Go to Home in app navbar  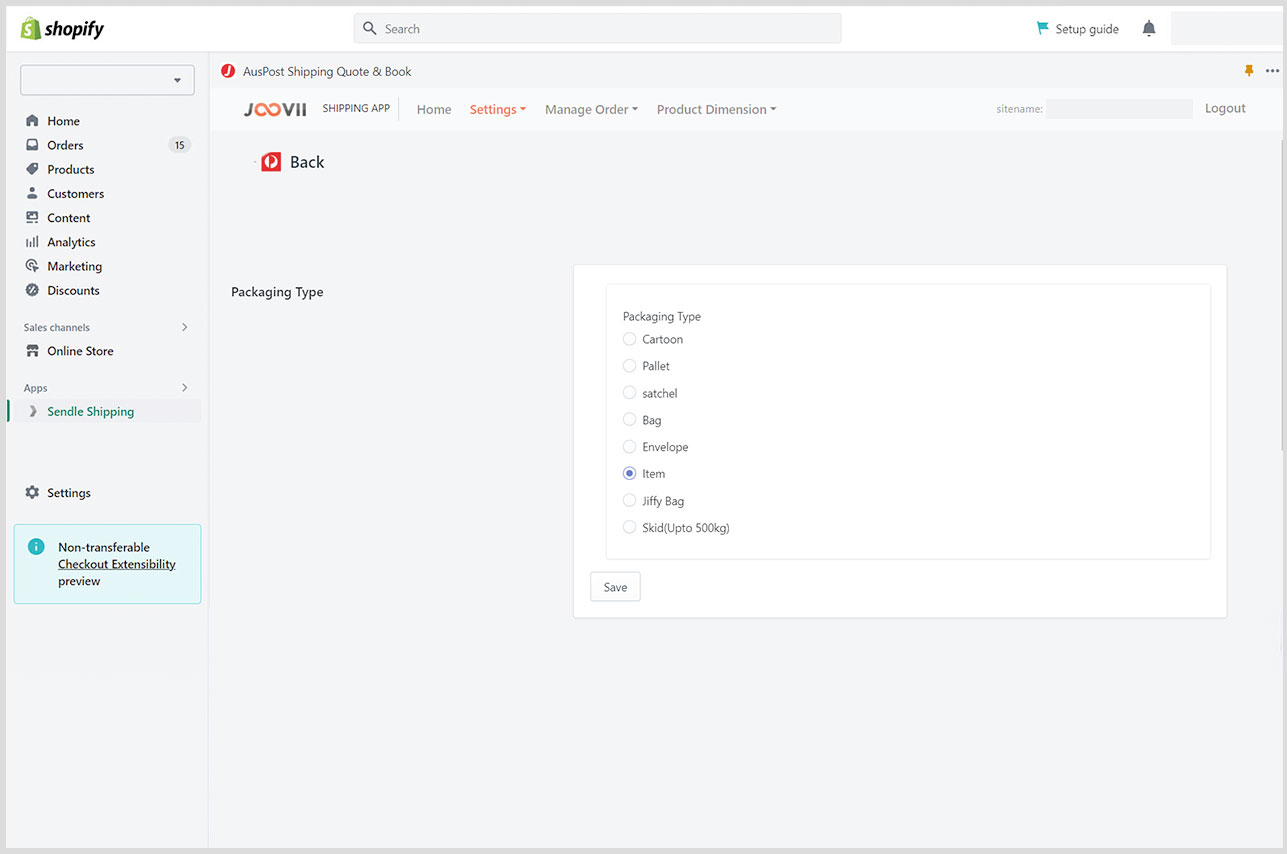(x=434, y=110)
